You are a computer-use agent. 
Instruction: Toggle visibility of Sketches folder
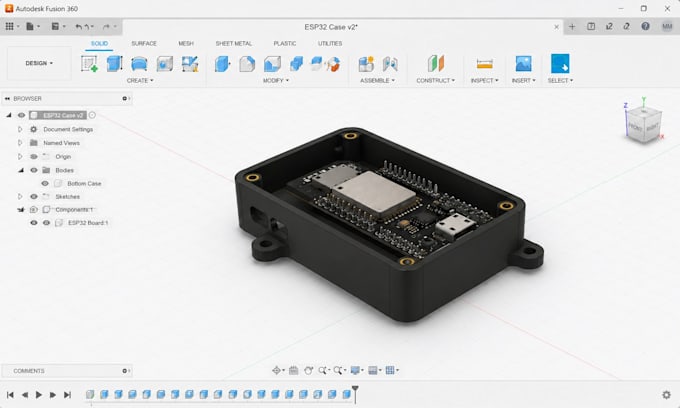(34, 196)
